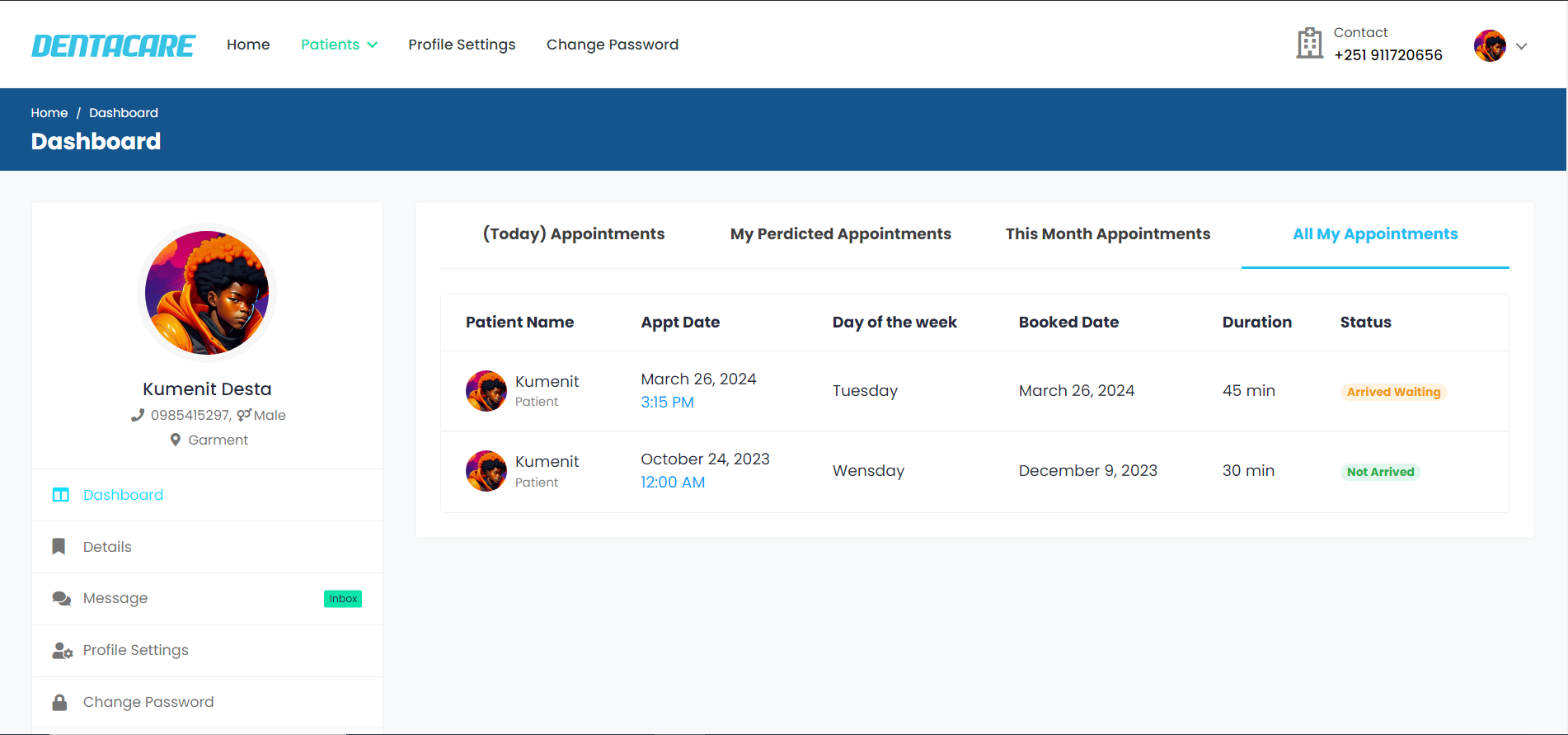Click the Home breadcrumb link
The height and width of the screenshot is (735, 1568).
pos(49,113)
